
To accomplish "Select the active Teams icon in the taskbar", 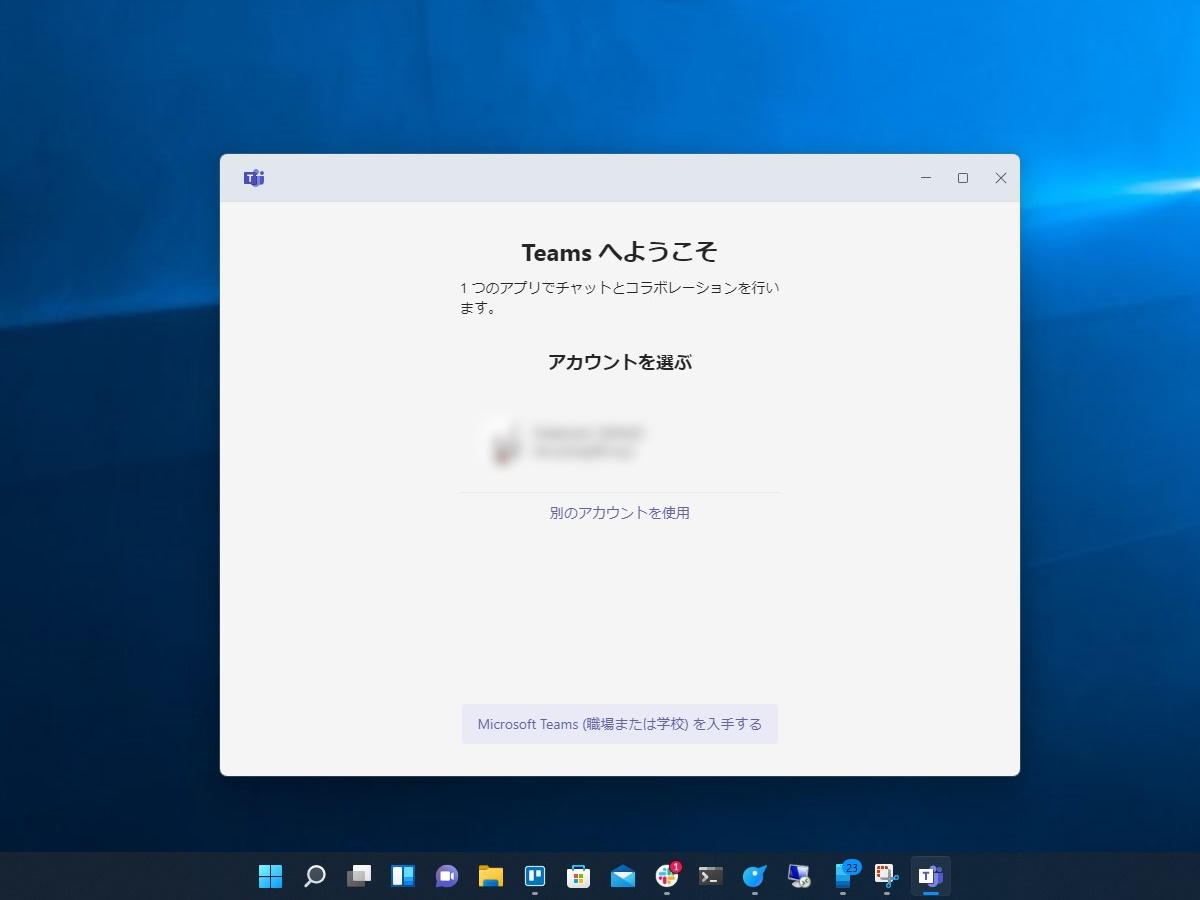I will pyautogui.click(x=929, y=876).
